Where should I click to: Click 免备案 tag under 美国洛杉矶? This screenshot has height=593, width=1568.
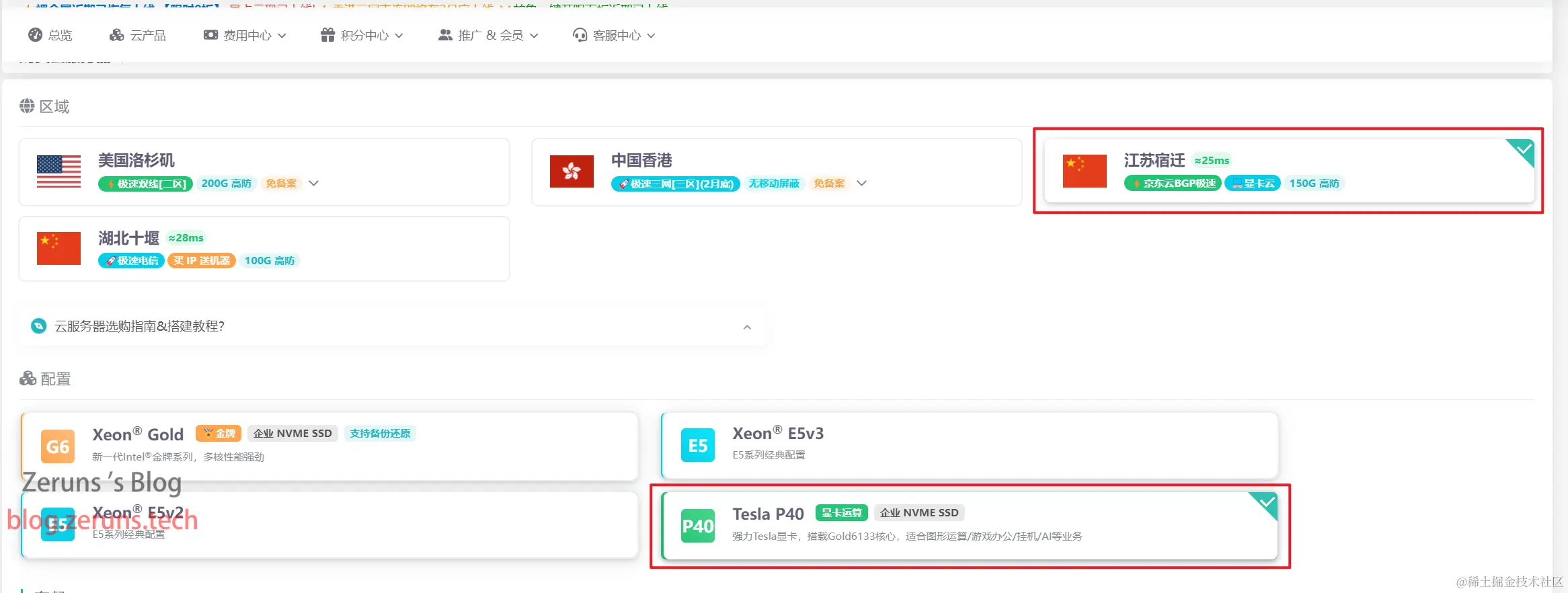tap(281, 184)
